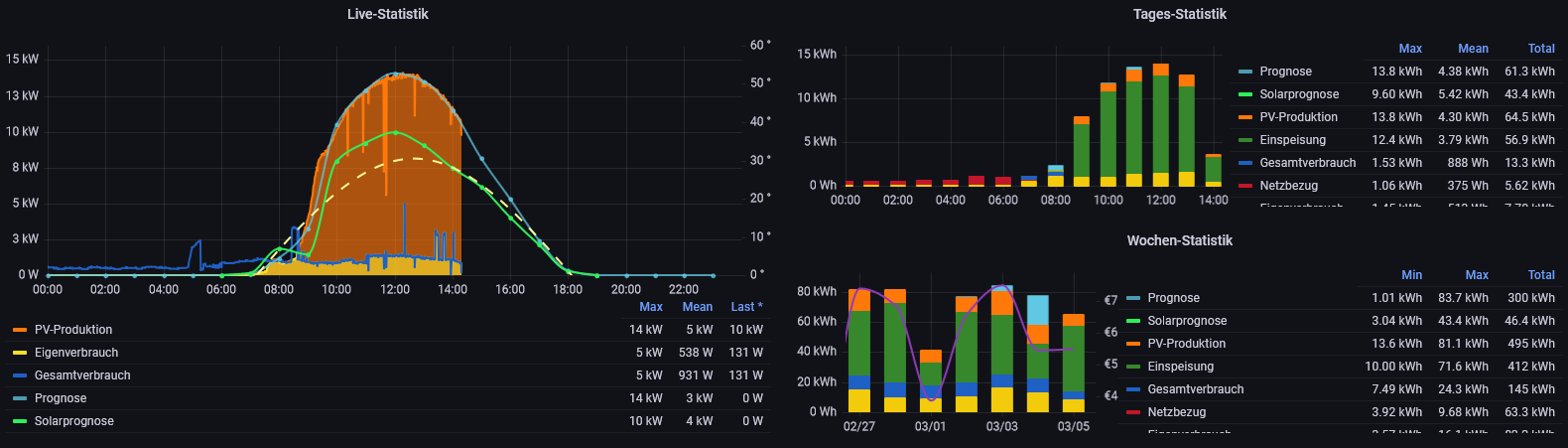1568x448 pixels.
Task: Sort Wochen-Statistik legend by Min column
Action: (x=1411, y=275)
